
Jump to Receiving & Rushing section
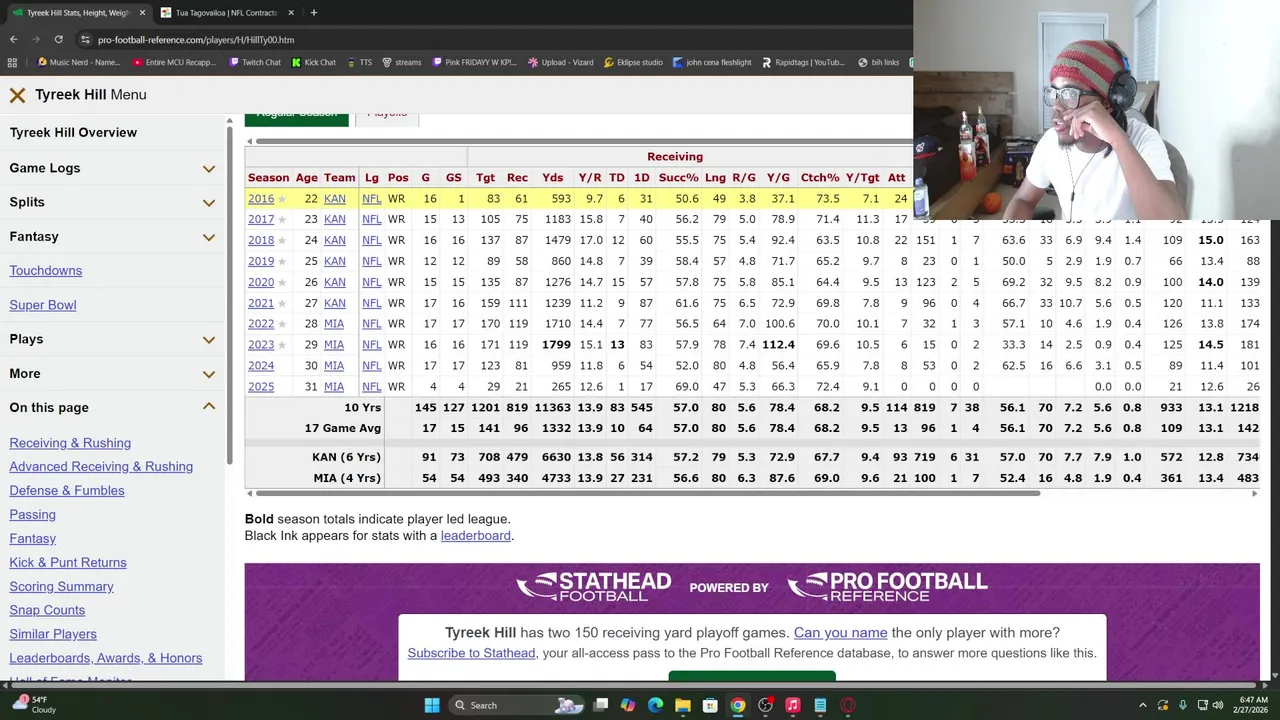[70, 443]
